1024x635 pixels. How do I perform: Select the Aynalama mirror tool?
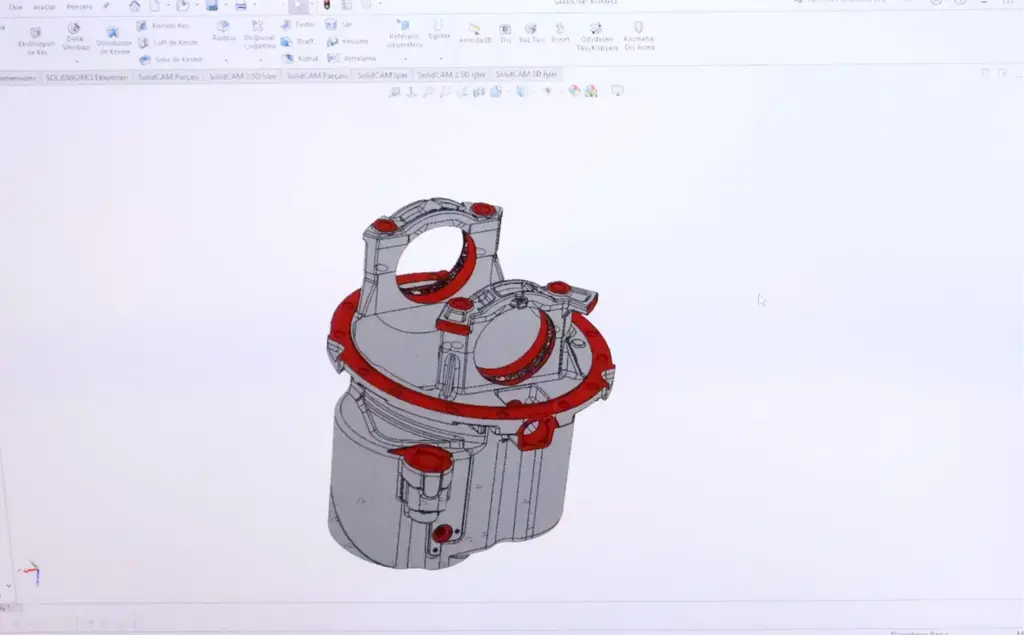[351, 58]
